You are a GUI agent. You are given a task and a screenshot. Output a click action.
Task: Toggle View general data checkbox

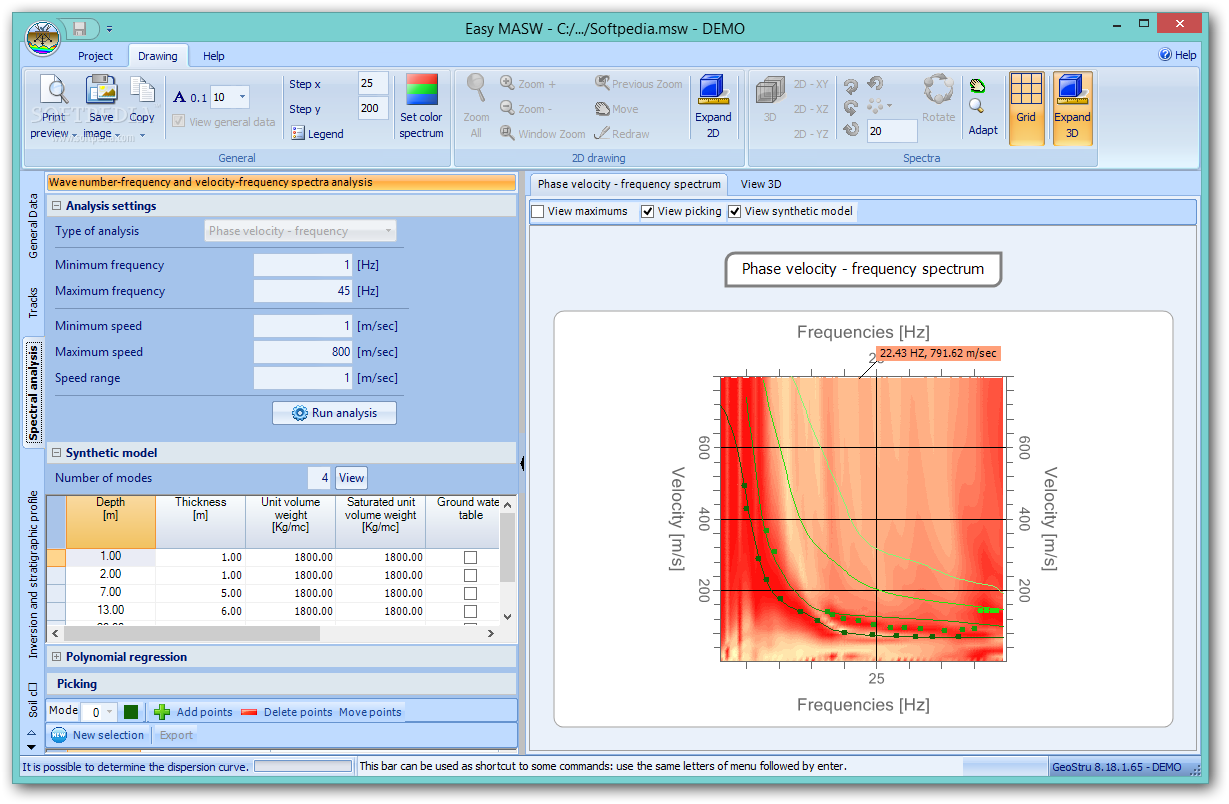pyautogui.click(x=179, y=122)
